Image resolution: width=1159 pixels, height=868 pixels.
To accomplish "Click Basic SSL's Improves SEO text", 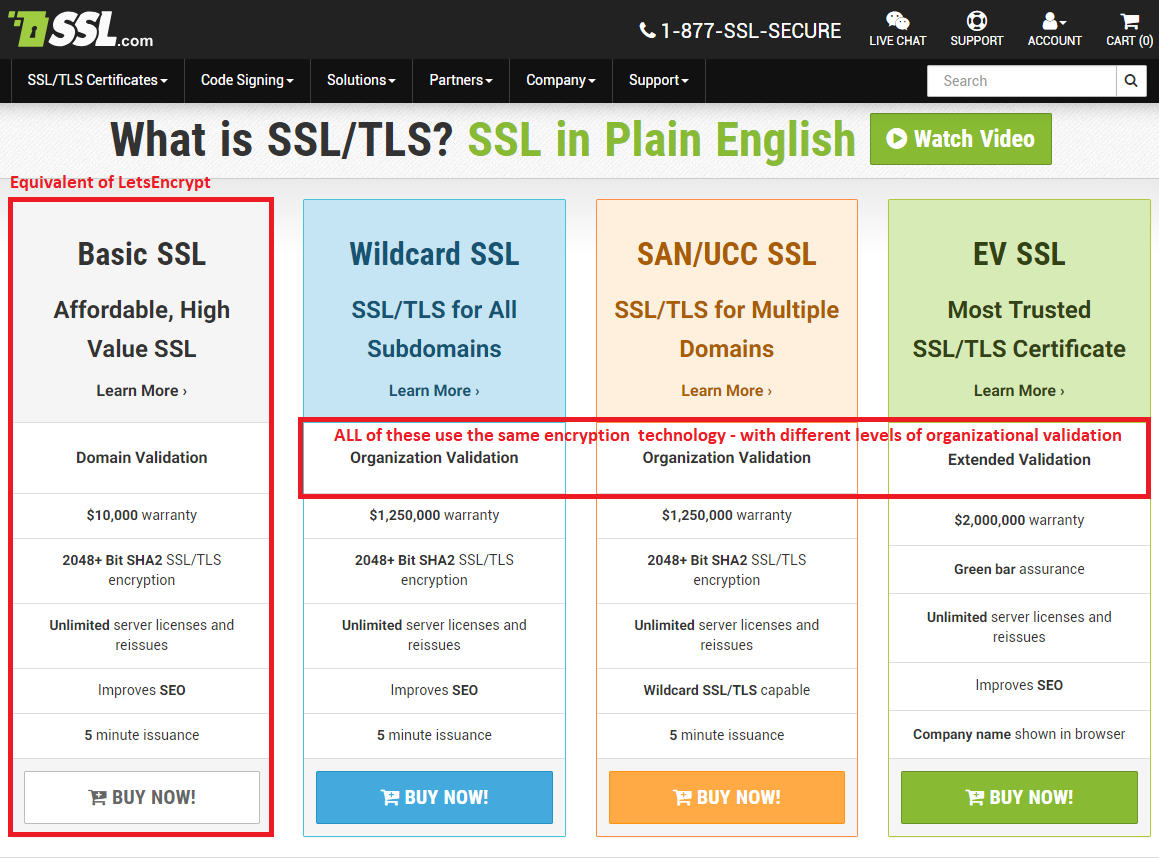I will pyautogui.click(x=142, y=690).
